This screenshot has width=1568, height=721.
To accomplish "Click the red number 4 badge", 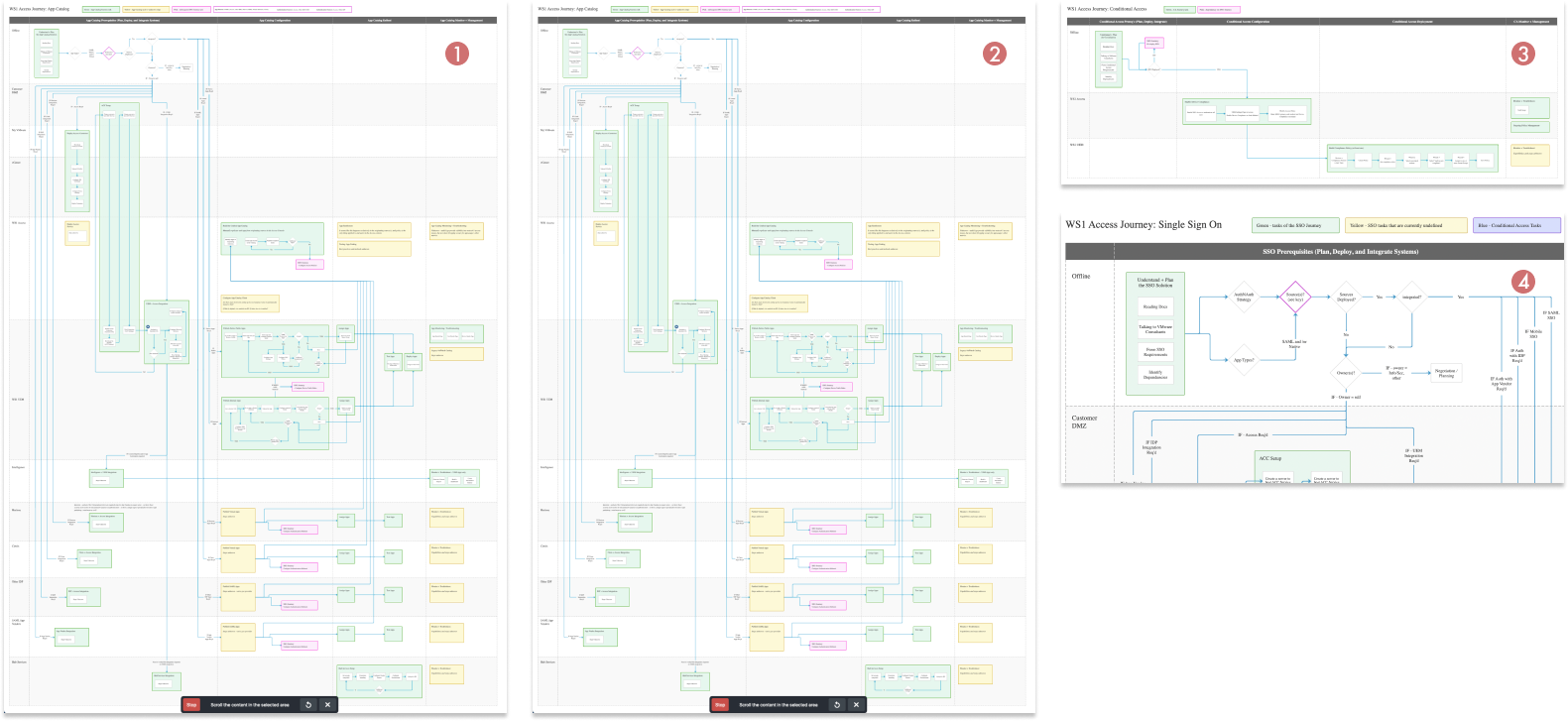I will pos(1523,283).
